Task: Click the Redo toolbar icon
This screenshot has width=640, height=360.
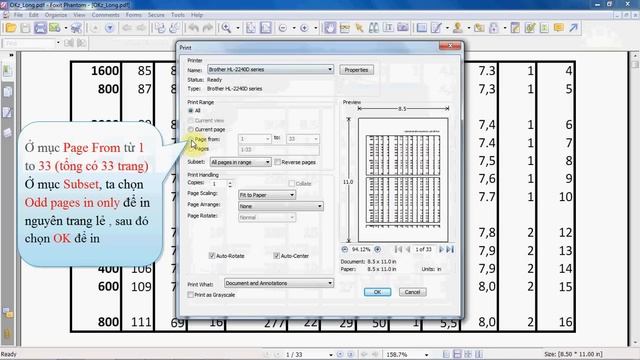Action: tap(208, 28)
